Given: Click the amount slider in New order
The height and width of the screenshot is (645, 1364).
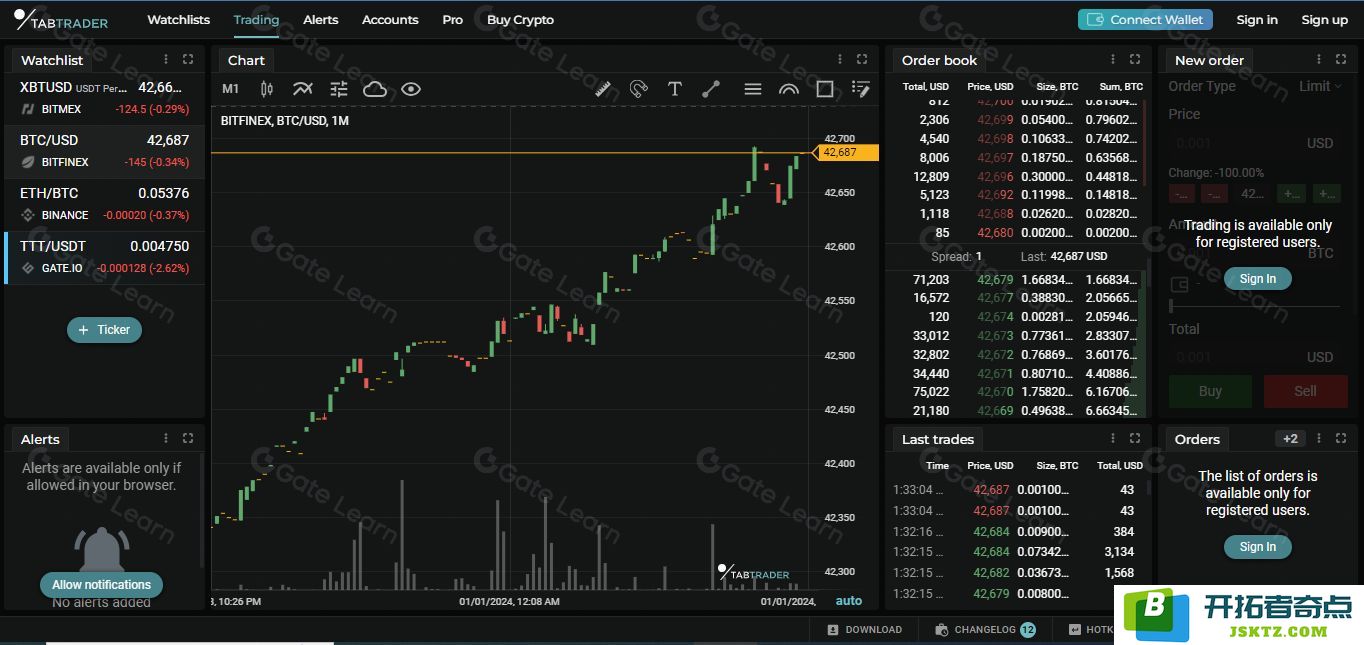Looking at the screenshot, I should pyautogui.click(x=1255, y=306).
